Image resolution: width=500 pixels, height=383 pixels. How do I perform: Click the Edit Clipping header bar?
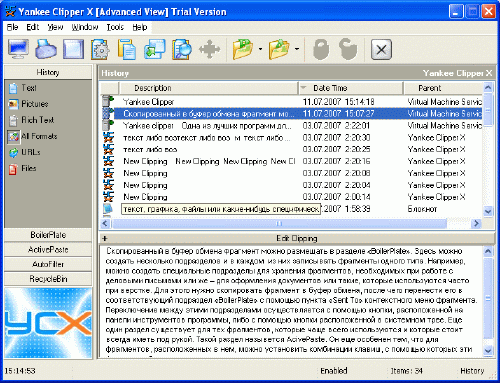click(297, 238)
